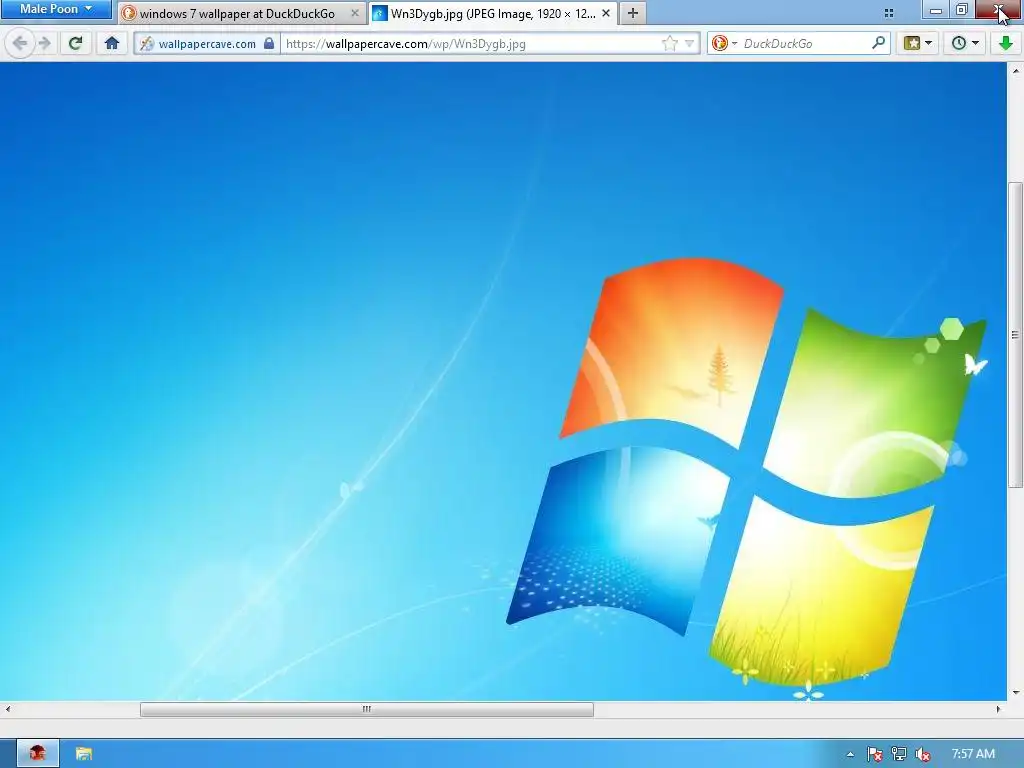Focus the URL address field
This screenshot has height=768, width=1024.
[470, 44]
